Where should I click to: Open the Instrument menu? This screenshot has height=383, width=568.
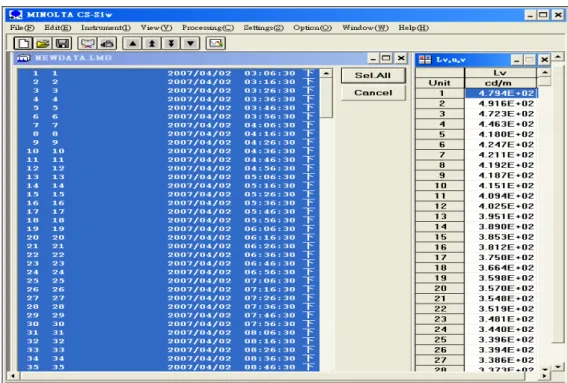(106, 28)
